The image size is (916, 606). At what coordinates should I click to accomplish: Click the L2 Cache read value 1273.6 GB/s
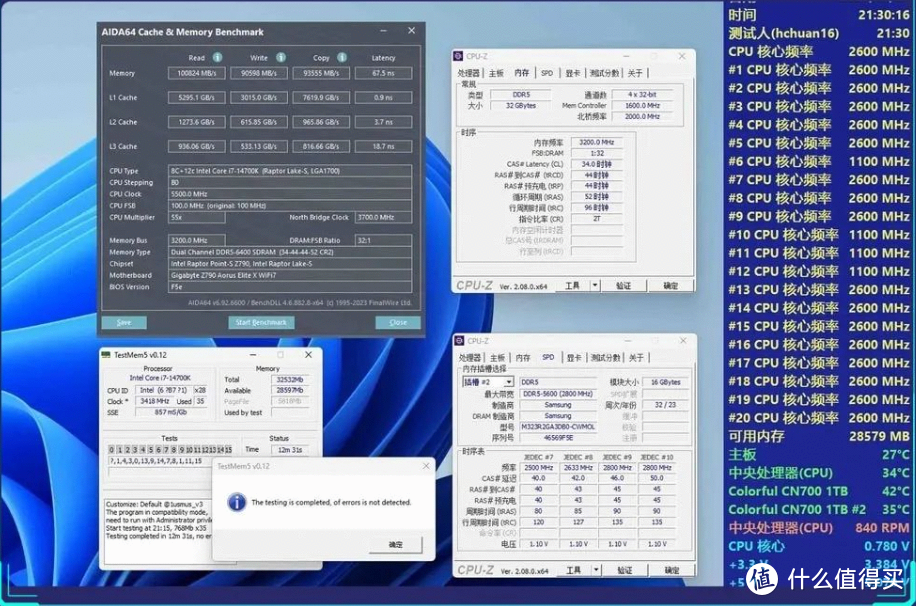point(197,122)
